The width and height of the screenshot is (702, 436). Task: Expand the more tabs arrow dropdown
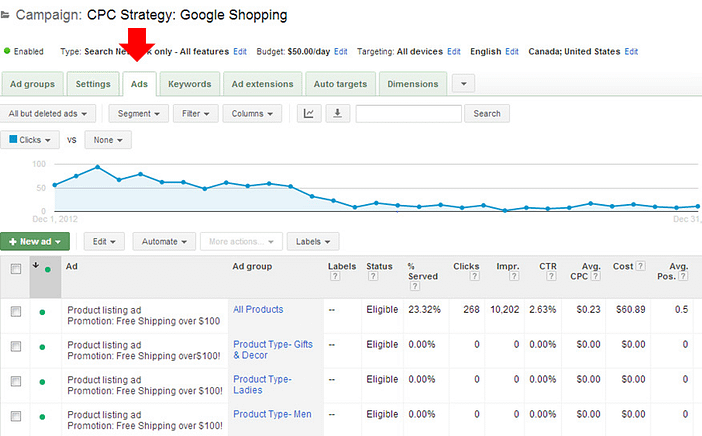[463, 84]
